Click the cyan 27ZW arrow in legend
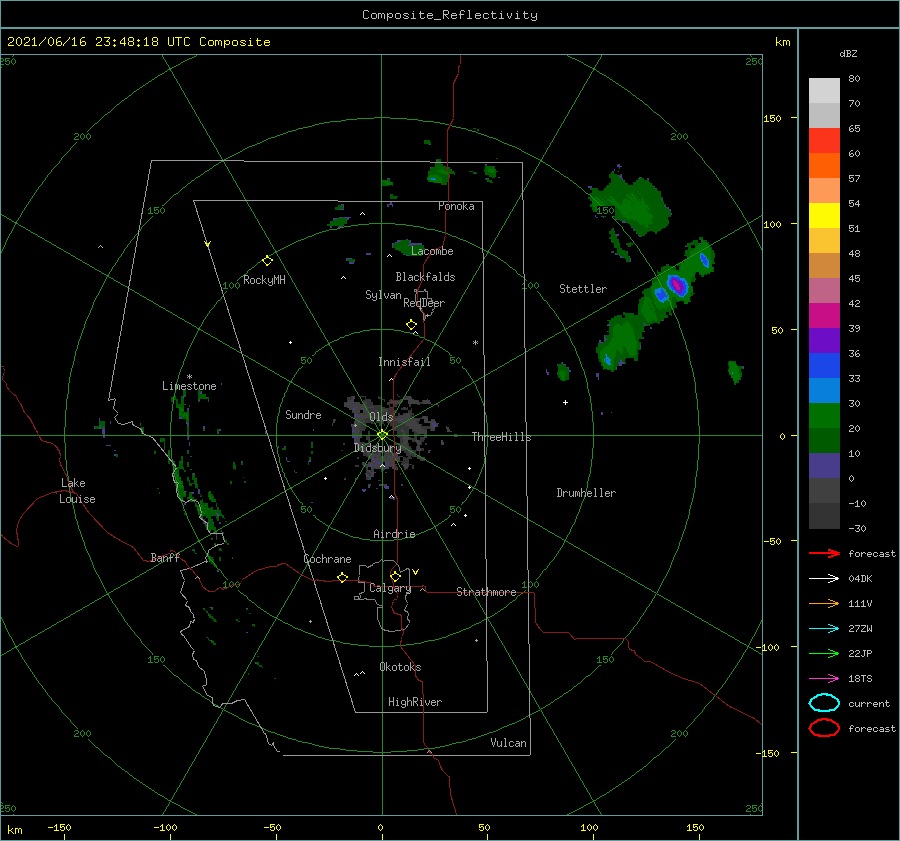 (x=824, y=629)
